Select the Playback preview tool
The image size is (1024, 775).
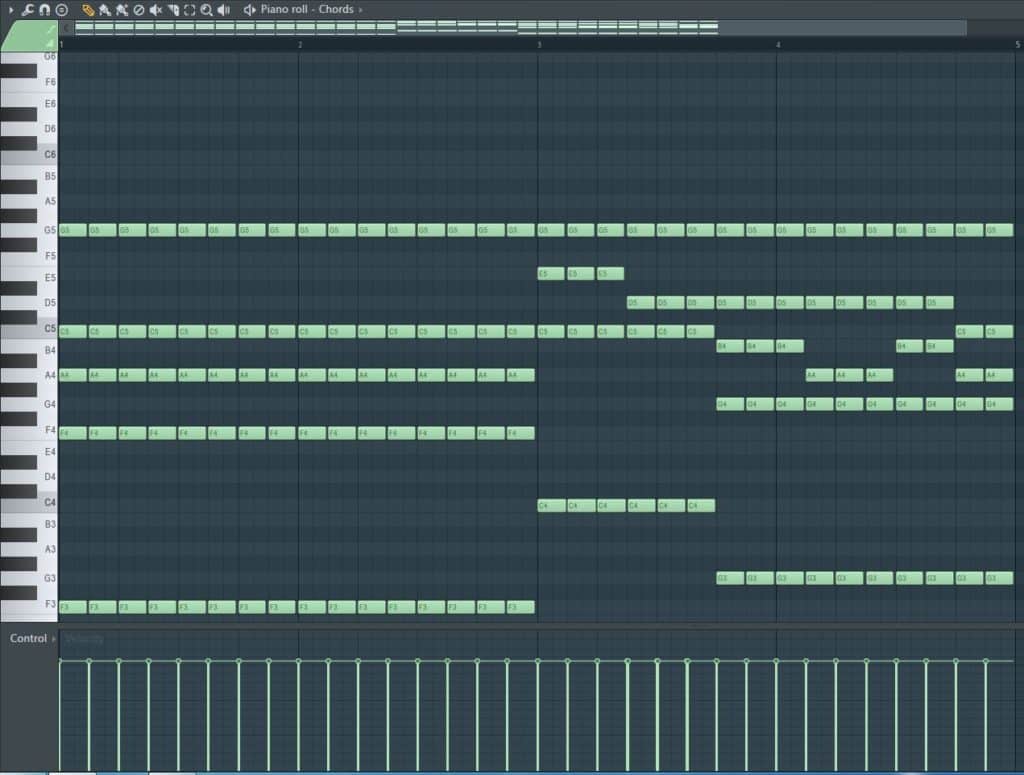[x=222, y=9]
